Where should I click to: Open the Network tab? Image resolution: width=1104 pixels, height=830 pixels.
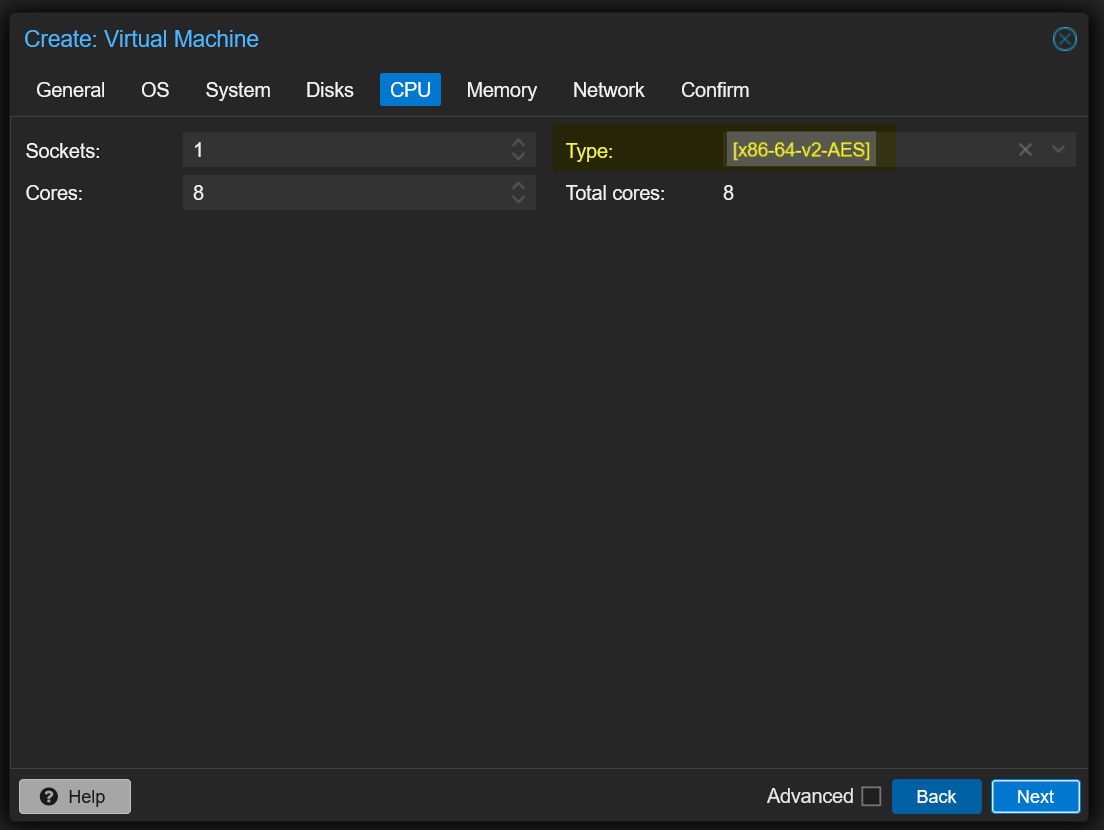(x=608, y=90)
